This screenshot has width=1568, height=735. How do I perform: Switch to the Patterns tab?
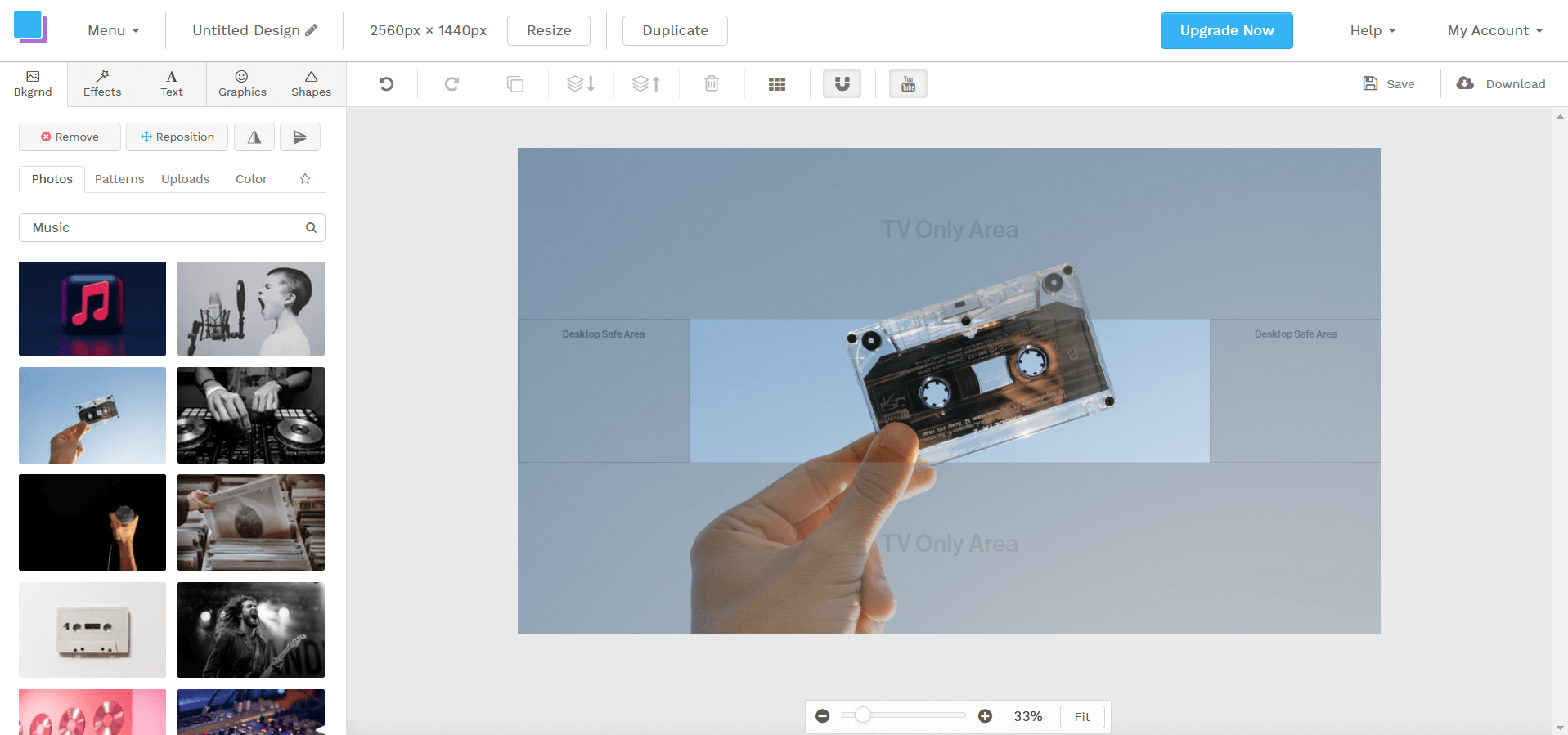(x=119, y=179)
